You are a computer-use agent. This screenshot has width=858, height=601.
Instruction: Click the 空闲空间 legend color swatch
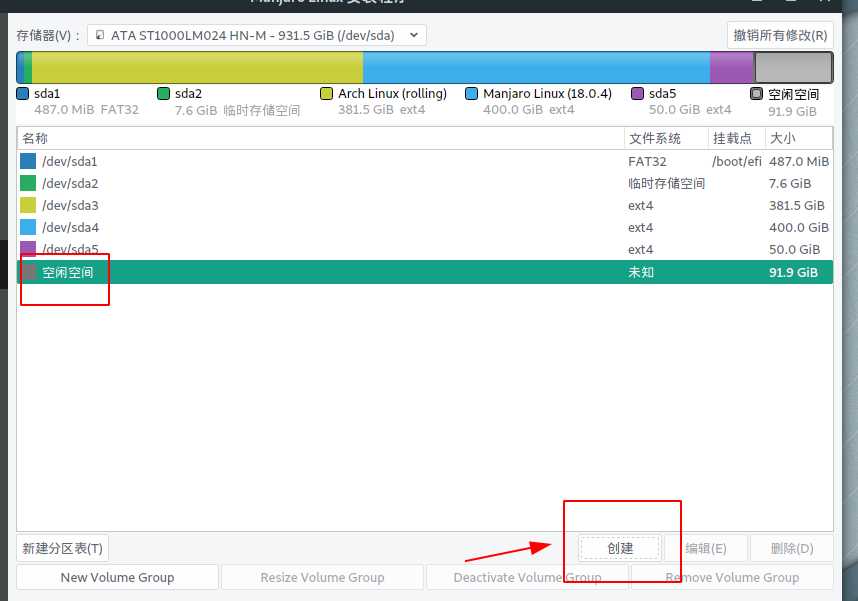coord(756,94)
